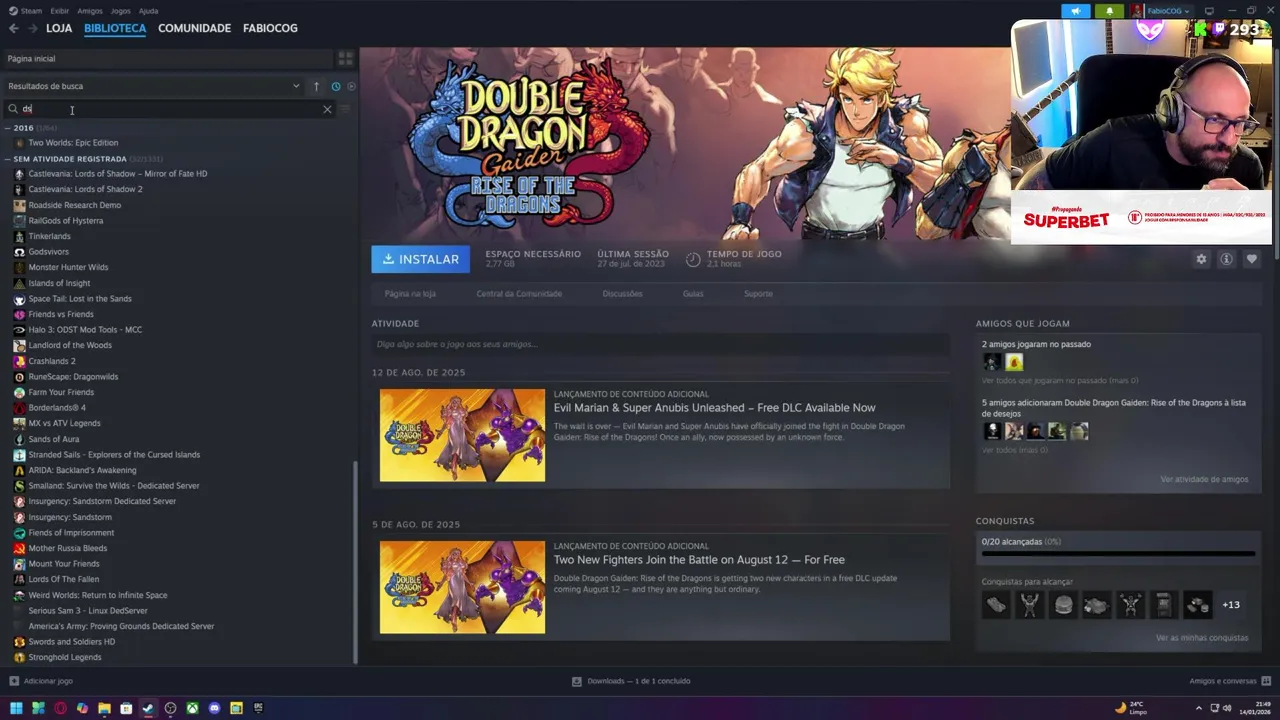Open the Página na loja tab

(x=410, y=294)
